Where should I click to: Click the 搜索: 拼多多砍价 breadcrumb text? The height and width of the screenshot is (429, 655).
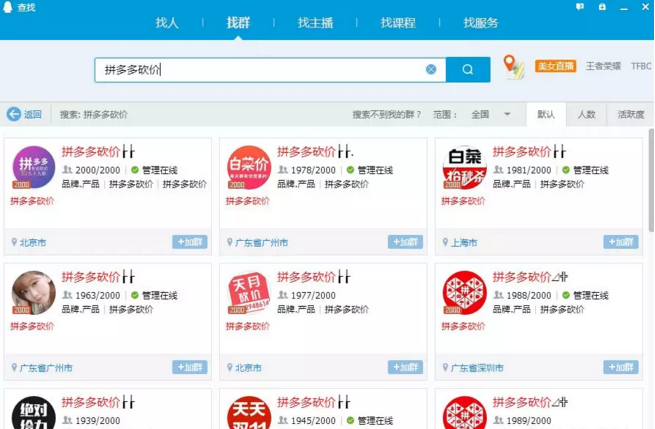(x=94, y=114)
